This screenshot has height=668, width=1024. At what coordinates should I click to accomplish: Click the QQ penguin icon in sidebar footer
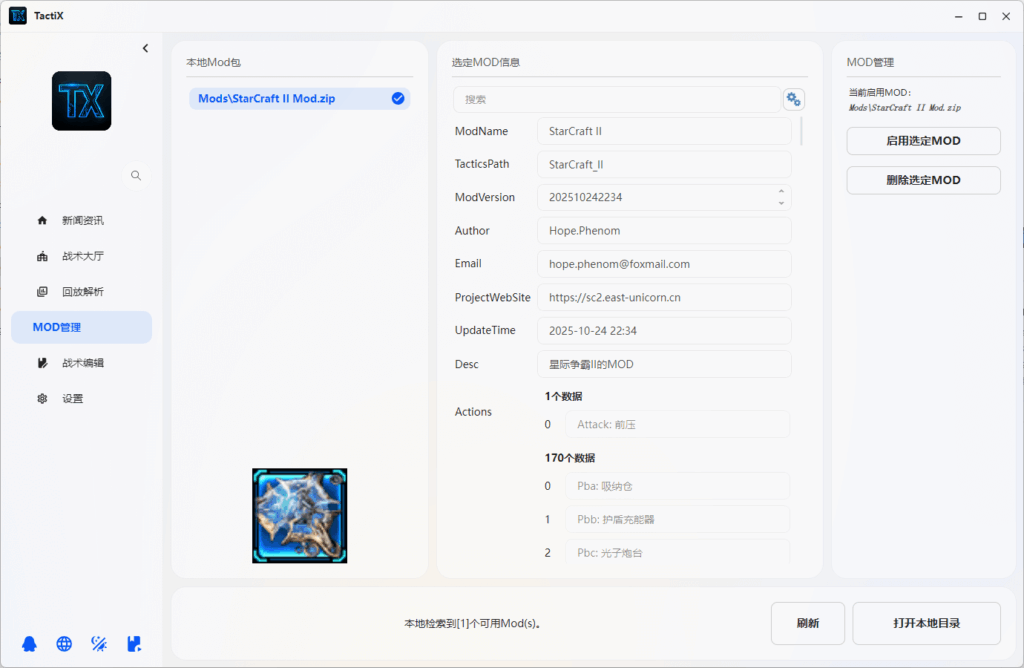click(30, 644)
